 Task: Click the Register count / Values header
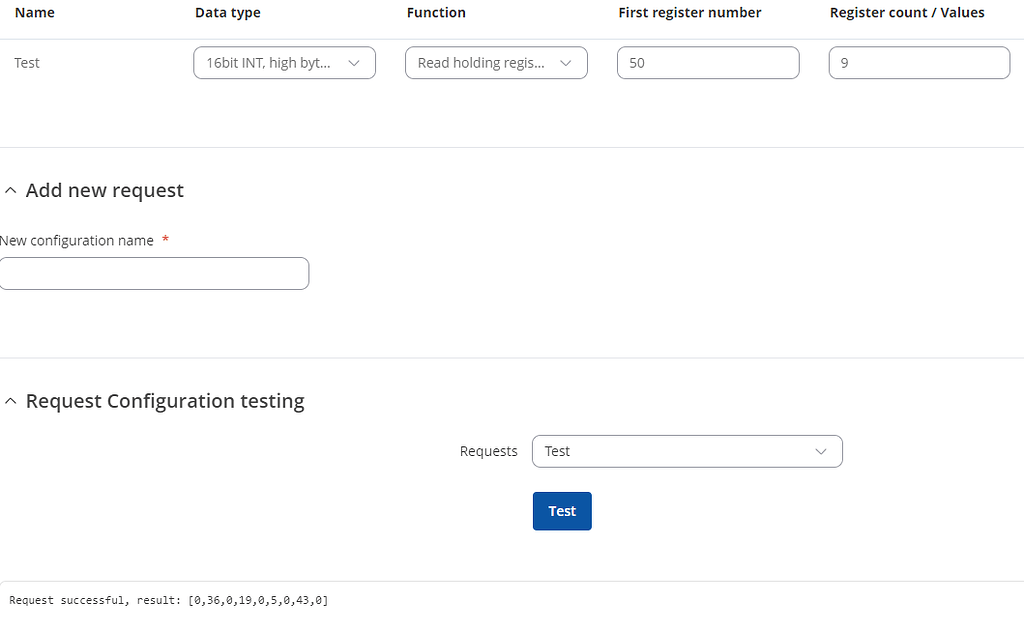coord(907,13)
